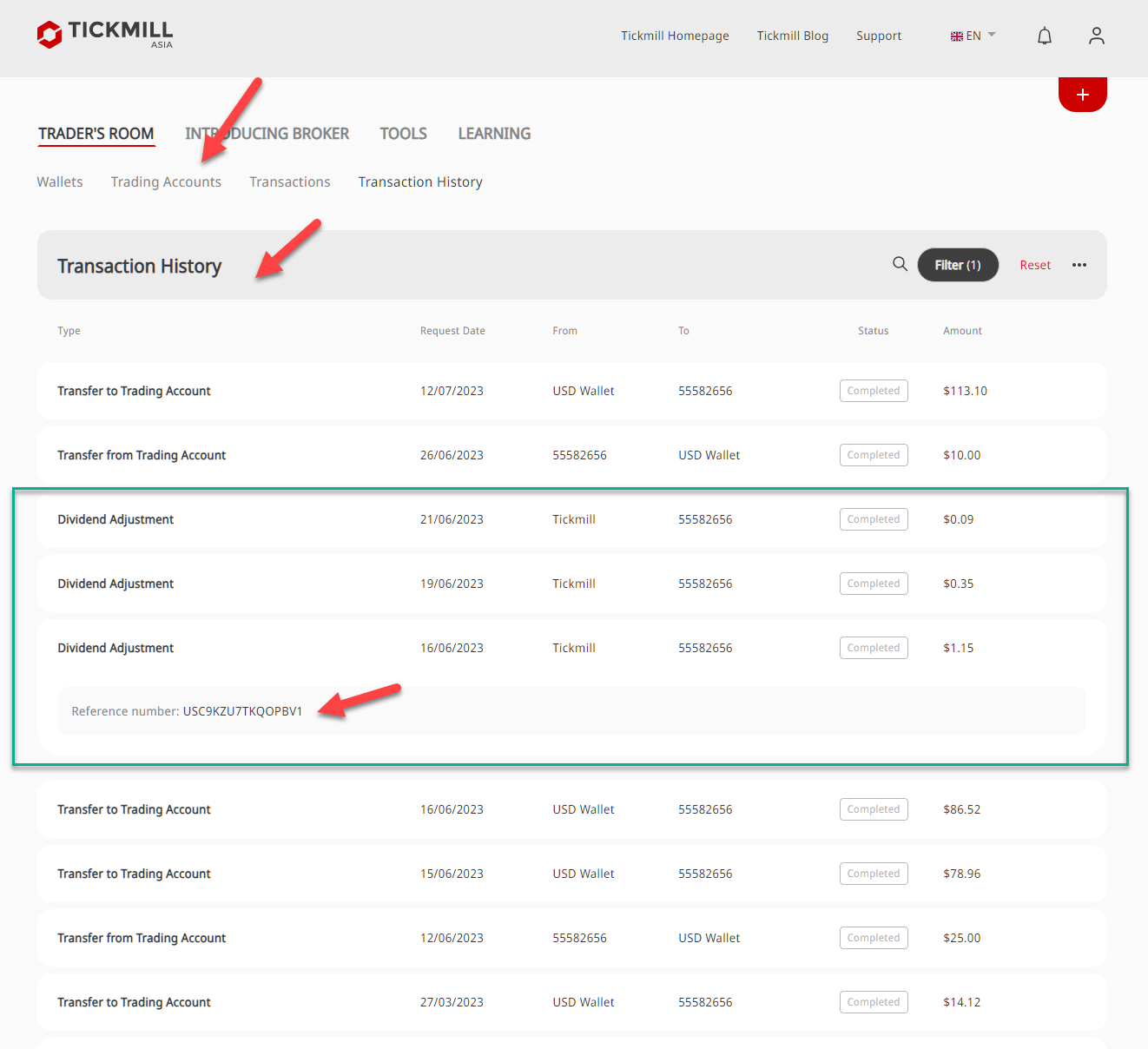
Task: Expand the $78.96 transfer row
Action: [x=572, y=874]
